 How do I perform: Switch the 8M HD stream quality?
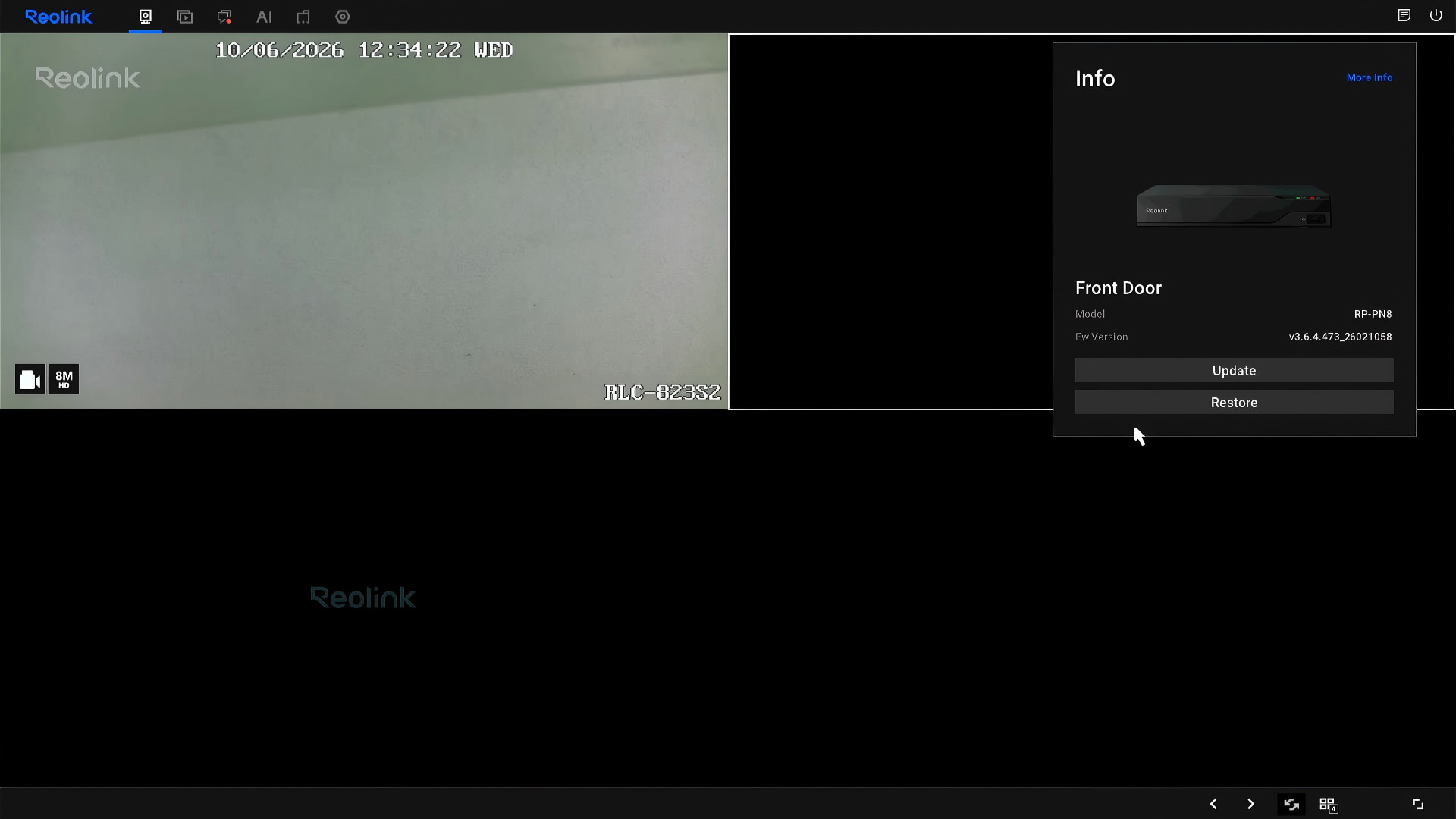coord(64,379)
